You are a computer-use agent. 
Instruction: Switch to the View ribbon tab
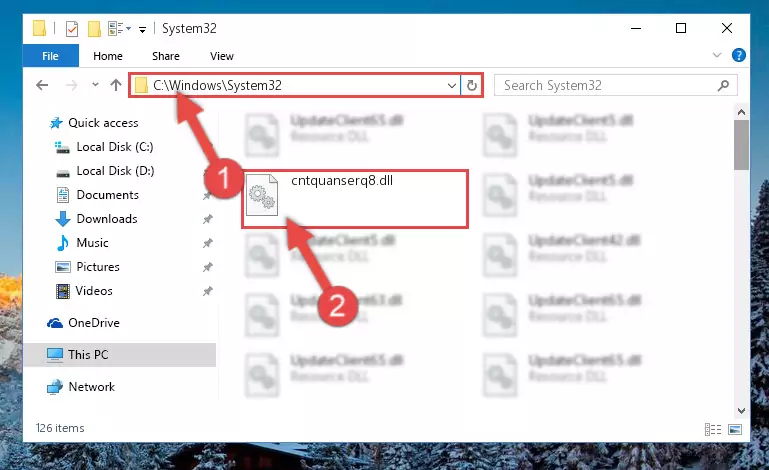tap(222, 56)
